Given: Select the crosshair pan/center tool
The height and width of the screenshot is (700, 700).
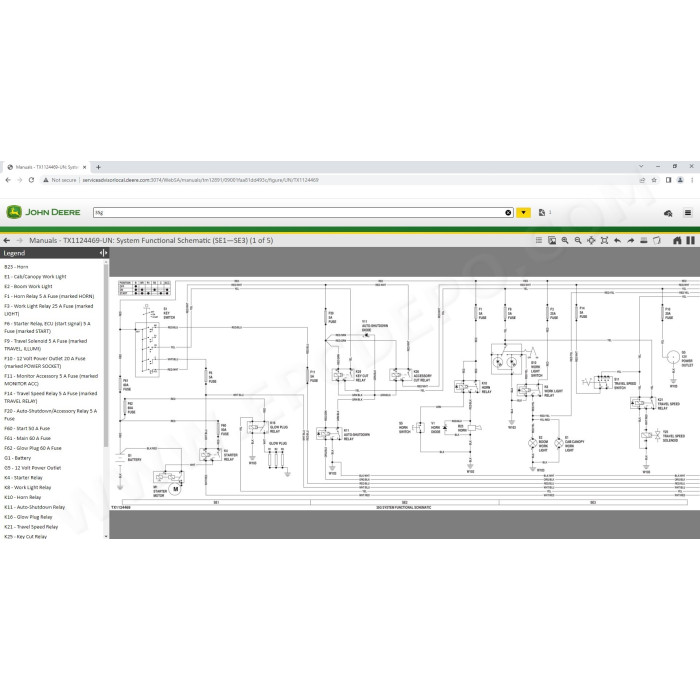Looking at the screenshot, I should (x=591, y=240).
